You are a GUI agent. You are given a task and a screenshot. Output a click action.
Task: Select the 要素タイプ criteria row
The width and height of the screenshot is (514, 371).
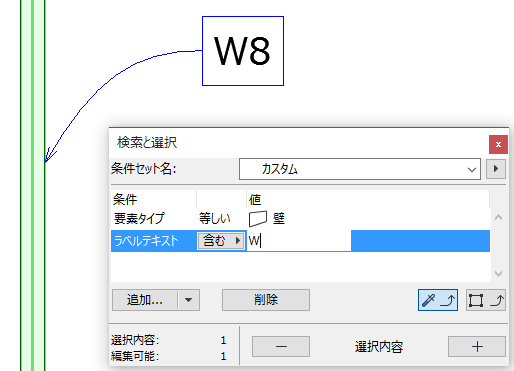point(300,219)
